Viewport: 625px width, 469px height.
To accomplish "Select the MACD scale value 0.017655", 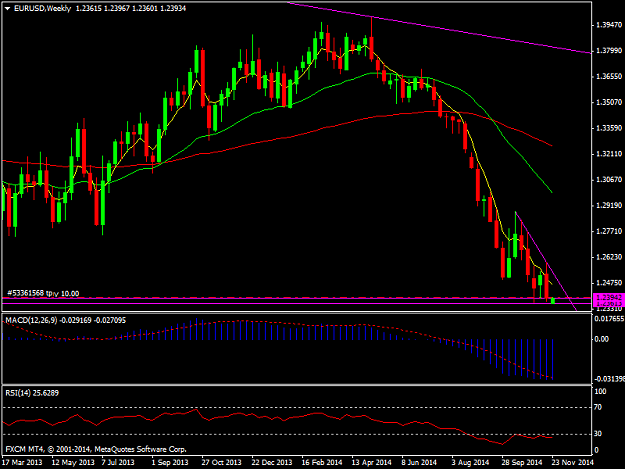I will pos(609,319).
